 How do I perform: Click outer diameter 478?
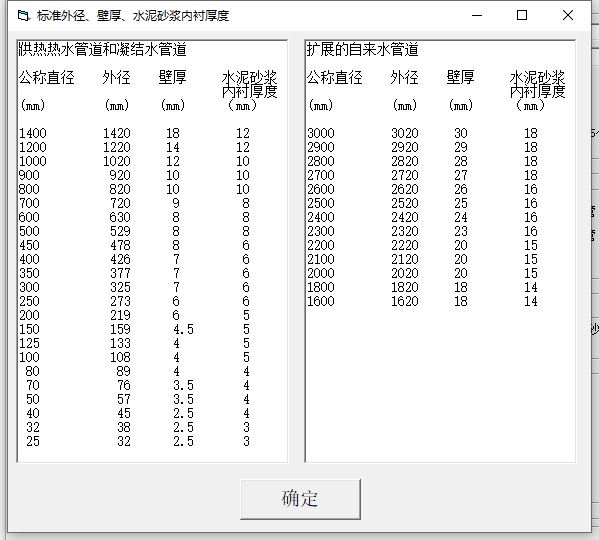tap(120, 245)
